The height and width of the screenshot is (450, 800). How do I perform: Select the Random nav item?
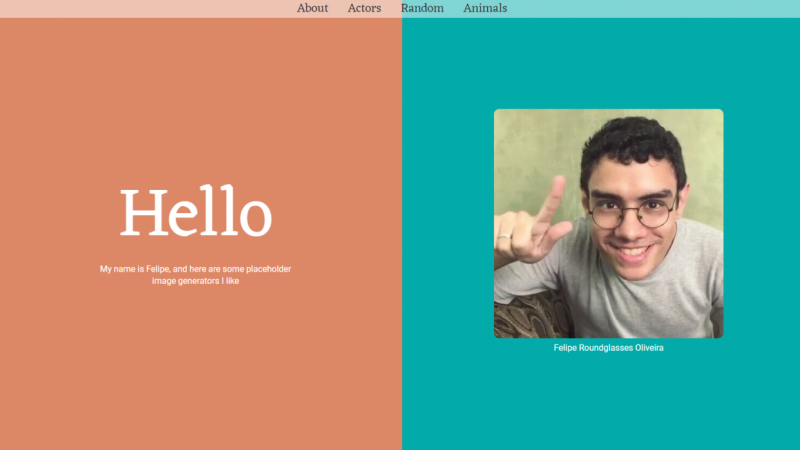coord(422,8)
